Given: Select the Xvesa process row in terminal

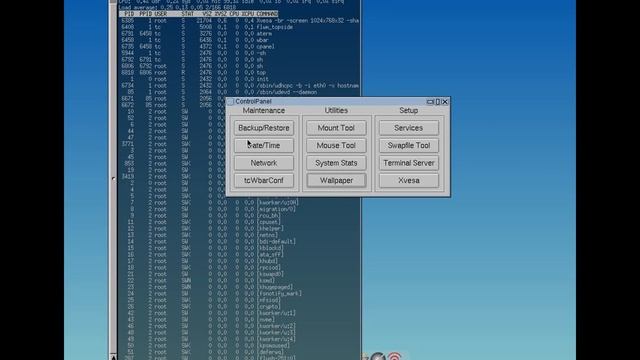Looking at the screenshot, I should (239, 20).
